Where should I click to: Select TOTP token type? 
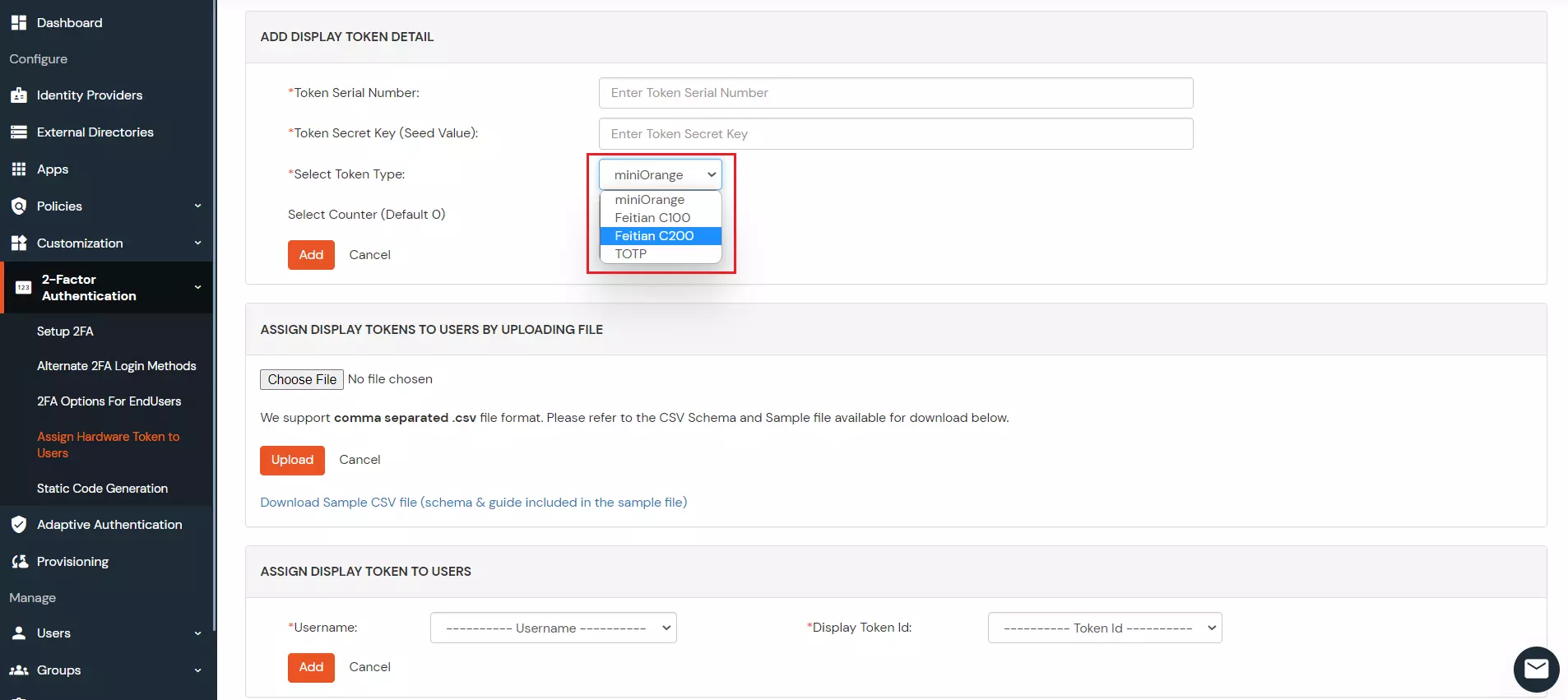point(661,254)
